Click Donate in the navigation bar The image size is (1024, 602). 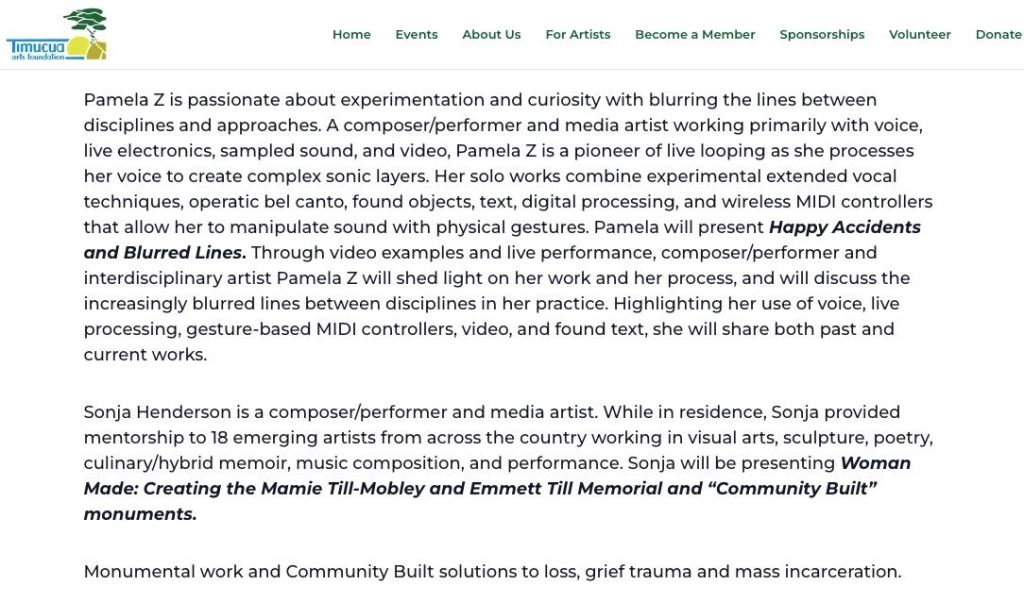click(x=997, y=34)
